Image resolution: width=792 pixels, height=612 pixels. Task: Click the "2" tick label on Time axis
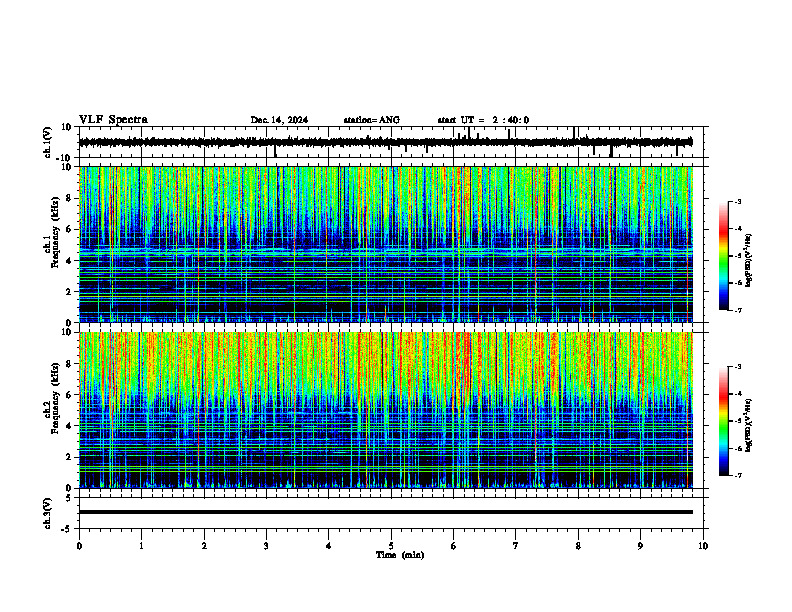point(204,546)
